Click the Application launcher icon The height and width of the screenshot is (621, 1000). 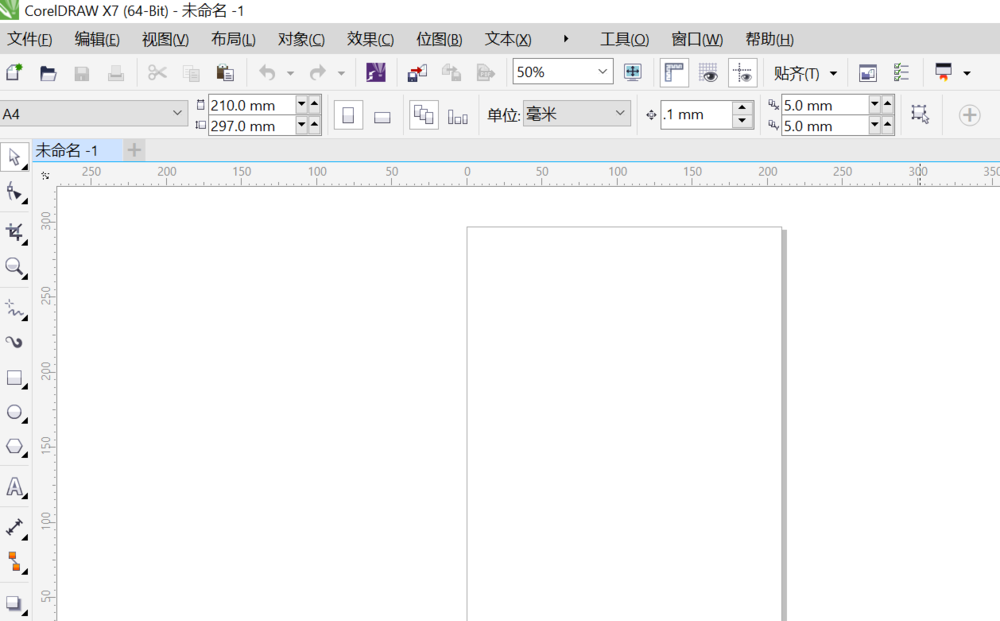click(943, 72)
